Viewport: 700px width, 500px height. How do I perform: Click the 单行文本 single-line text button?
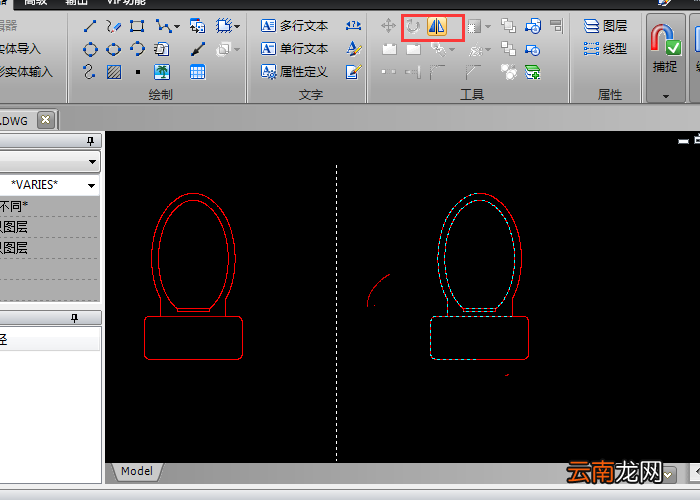pos(295,49)
